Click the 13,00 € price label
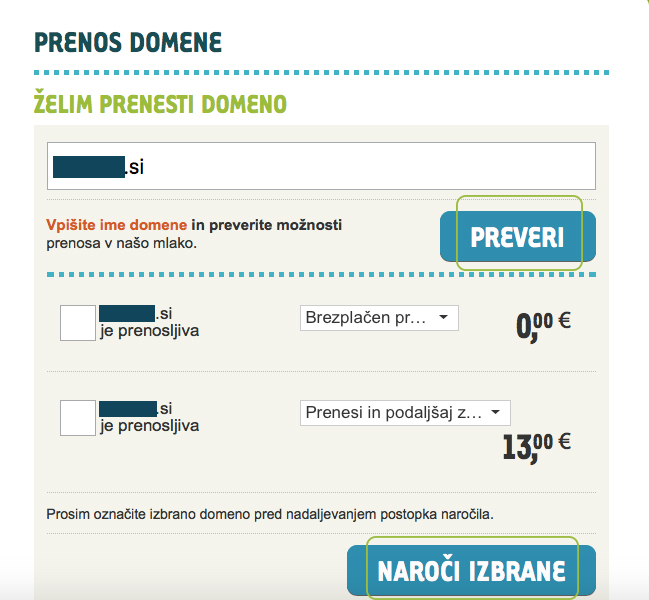The width and height of the screenshot is (649, 600). pos(537,448)
